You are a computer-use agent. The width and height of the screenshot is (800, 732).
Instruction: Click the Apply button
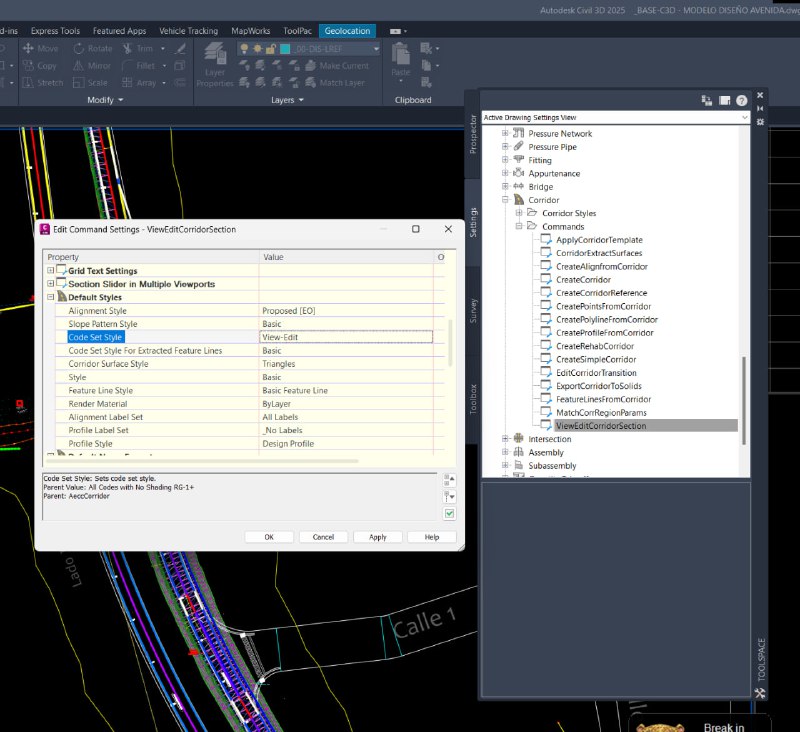pos(378,537)
